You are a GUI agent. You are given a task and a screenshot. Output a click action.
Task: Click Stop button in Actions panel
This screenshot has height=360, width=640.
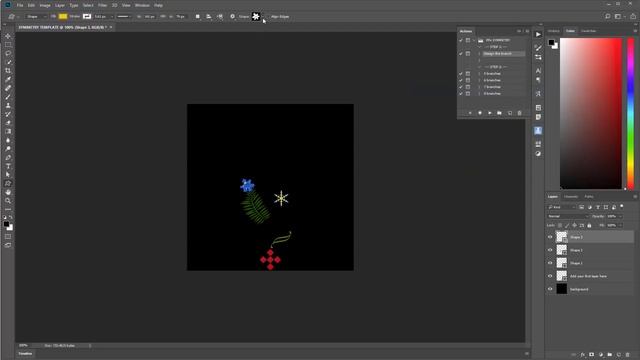(x=470, y=113)
